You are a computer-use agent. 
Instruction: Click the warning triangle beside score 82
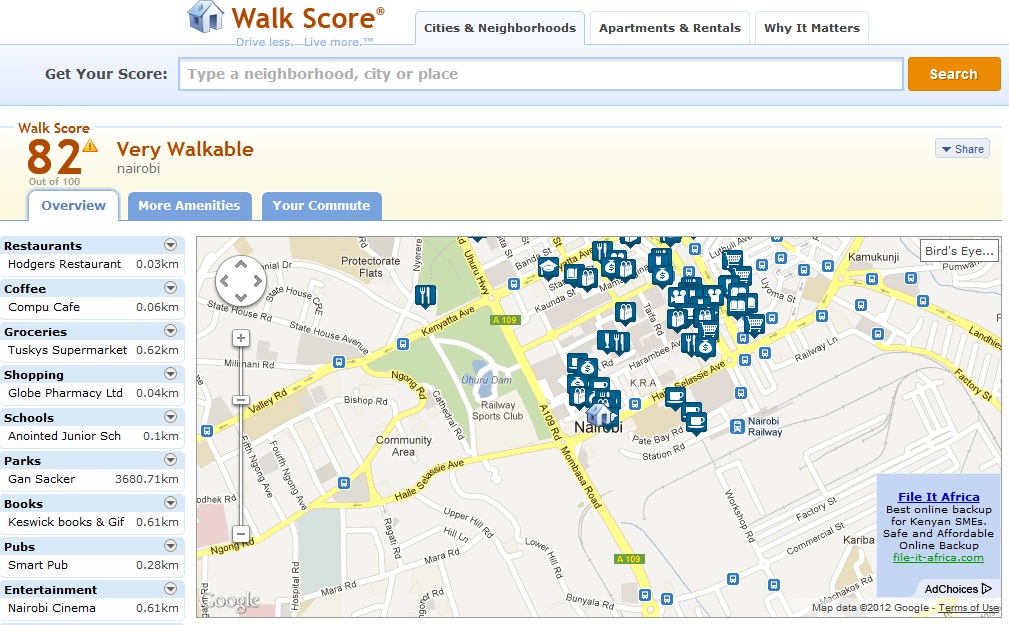(x=90, y=145)
